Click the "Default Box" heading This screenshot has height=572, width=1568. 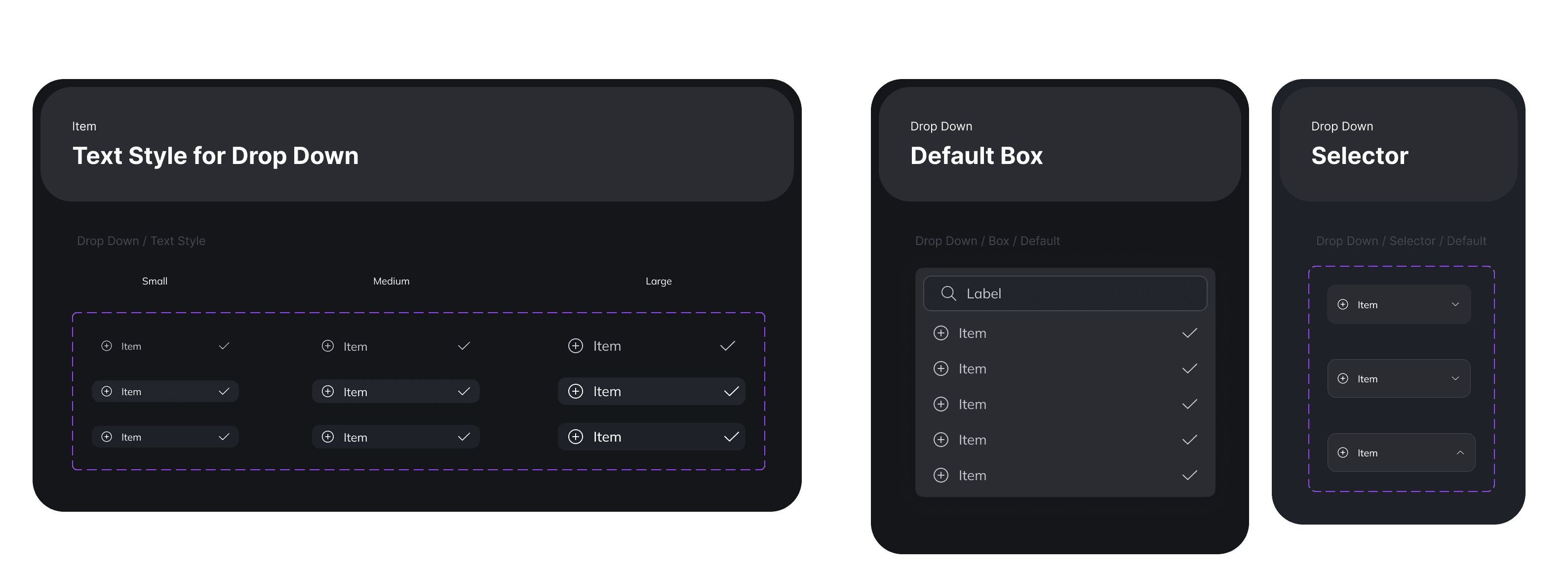(x=977, y=156)
